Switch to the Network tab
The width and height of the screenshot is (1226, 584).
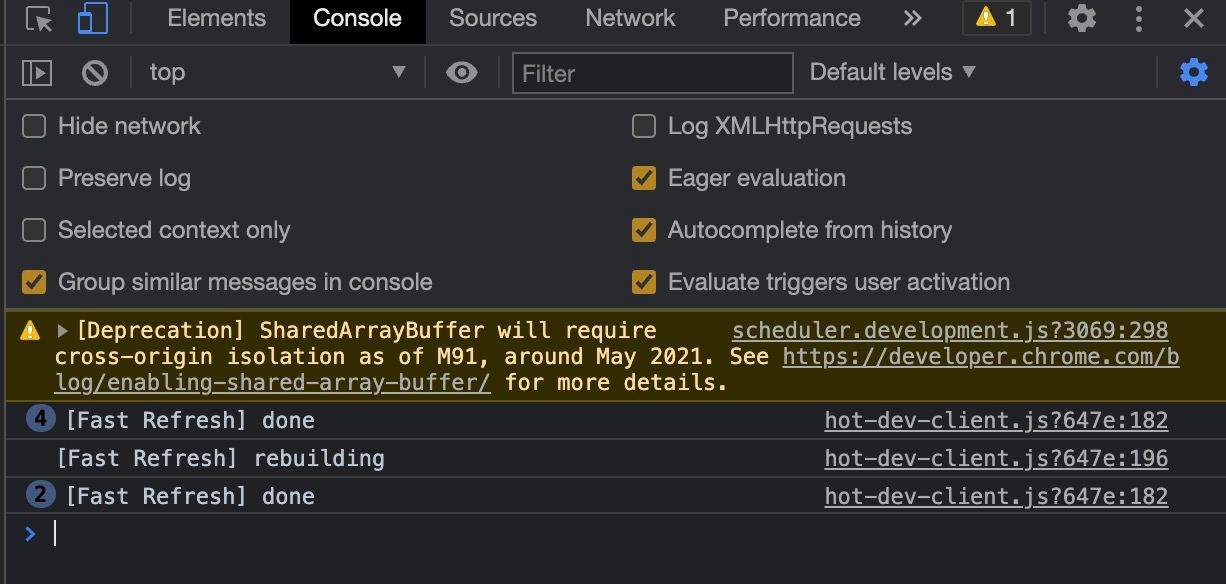[x=630, y=18]
